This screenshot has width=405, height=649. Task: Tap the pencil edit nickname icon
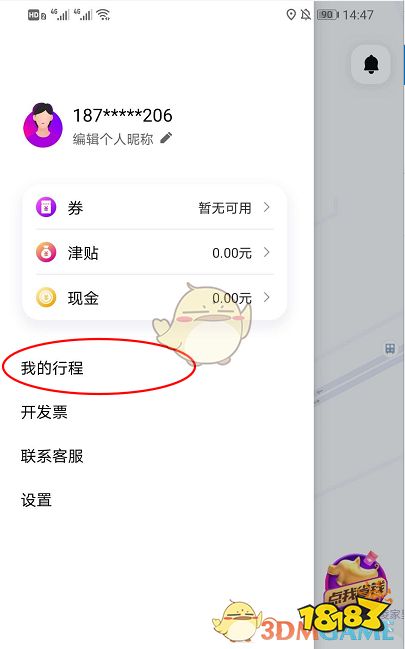point(166,138)
